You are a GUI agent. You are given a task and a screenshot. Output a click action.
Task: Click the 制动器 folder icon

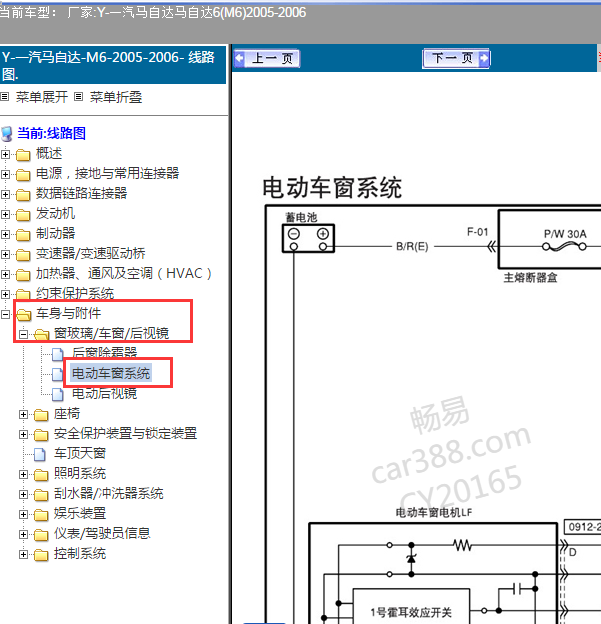click(x=23, y=234)
